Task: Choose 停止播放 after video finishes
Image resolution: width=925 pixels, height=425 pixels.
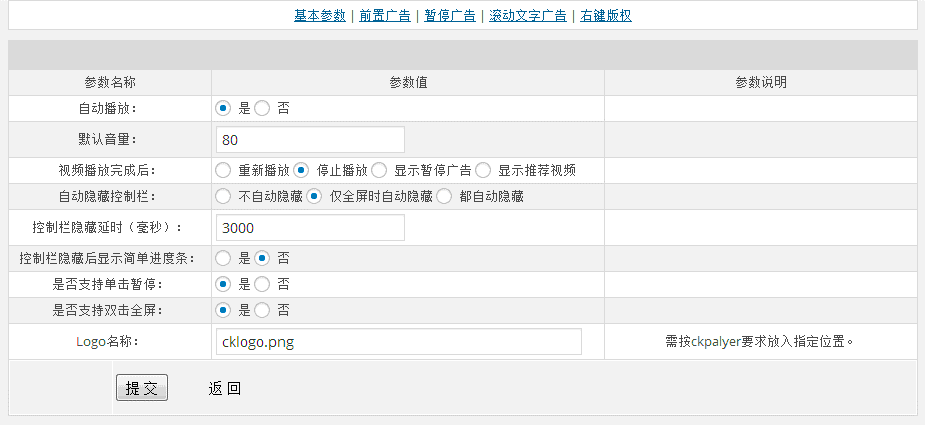Action: click(x=301, y=171)
